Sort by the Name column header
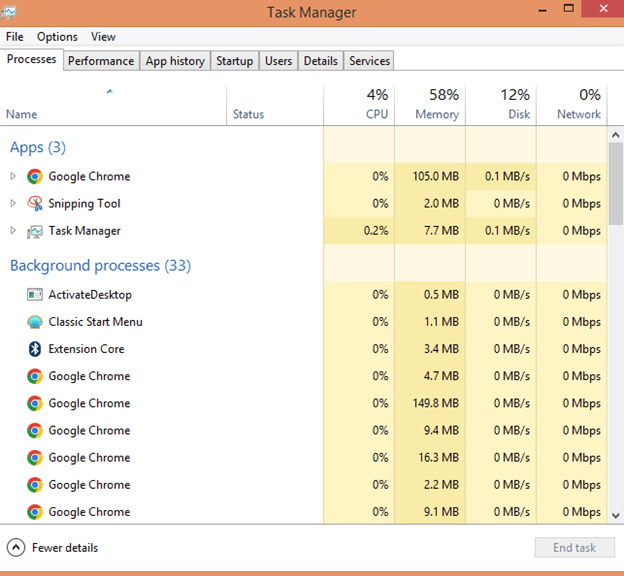 (x=113, y=105)
